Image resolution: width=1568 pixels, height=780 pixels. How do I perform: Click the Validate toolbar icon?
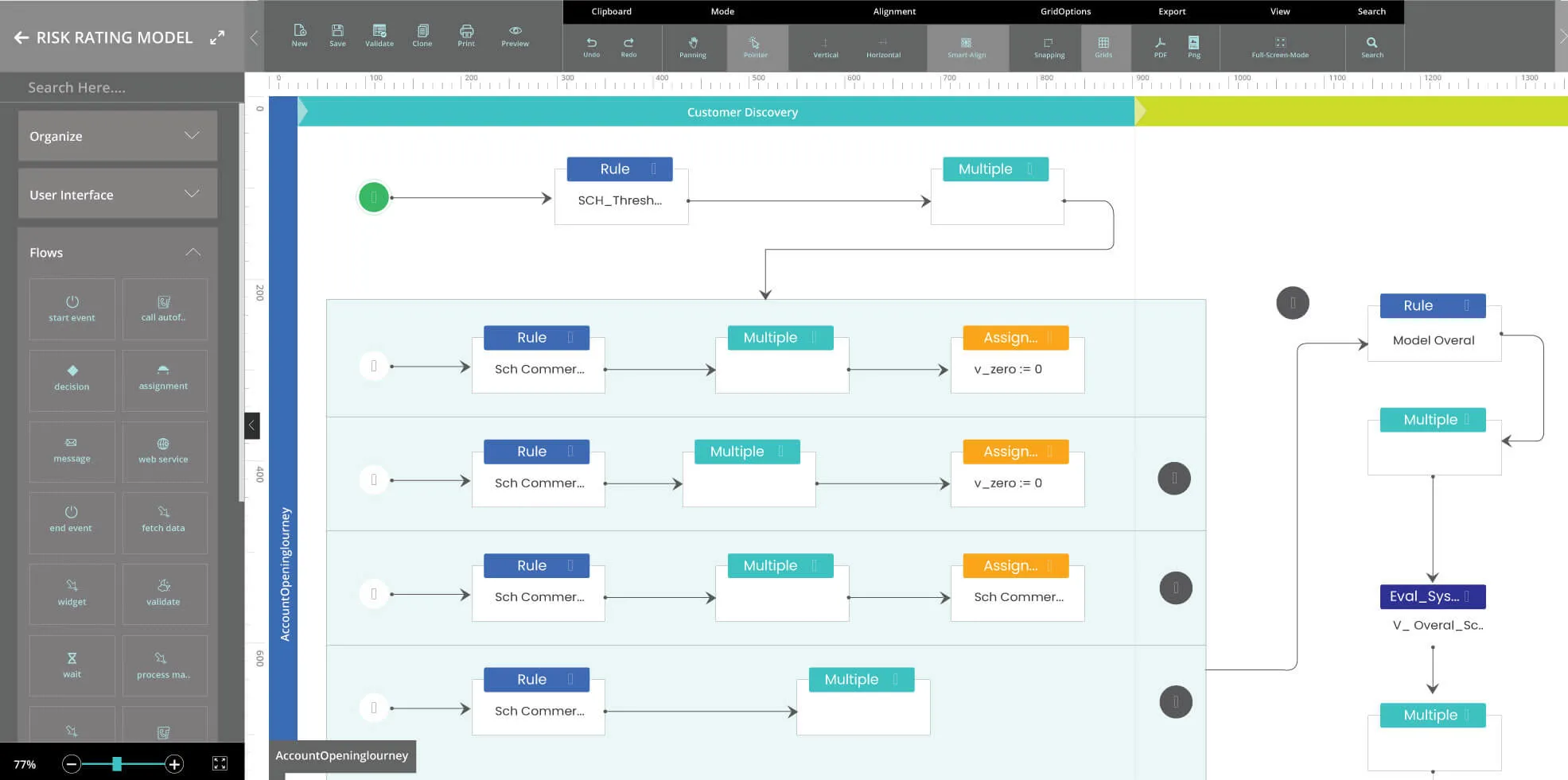(x=379, y=35)
